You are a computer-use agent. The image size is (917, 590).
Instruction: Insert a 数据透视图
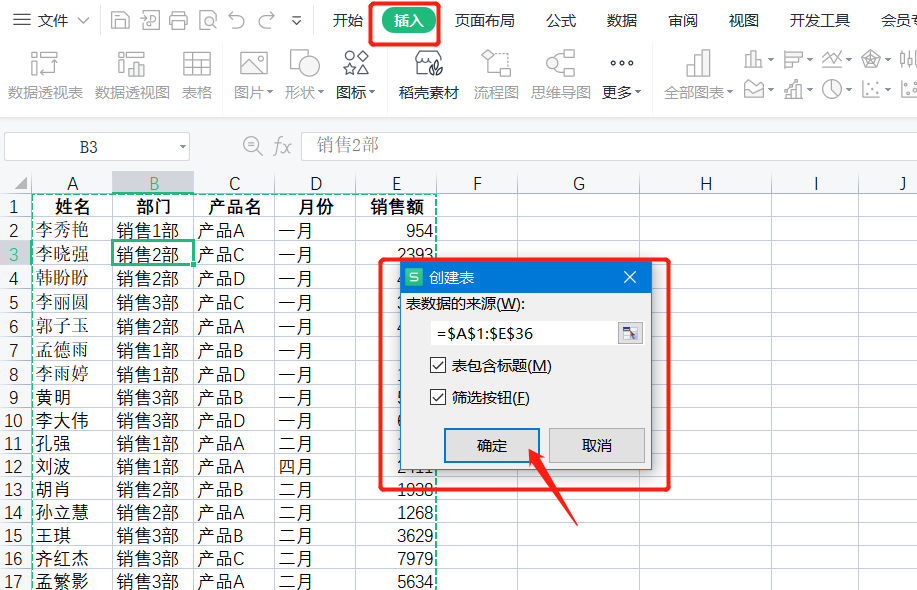click(132, 75)
